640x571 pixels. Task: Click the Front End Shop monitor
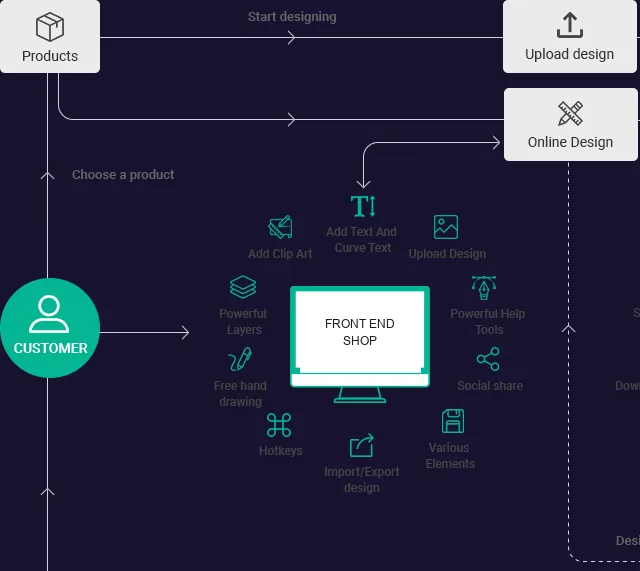(x=360, y=344)
